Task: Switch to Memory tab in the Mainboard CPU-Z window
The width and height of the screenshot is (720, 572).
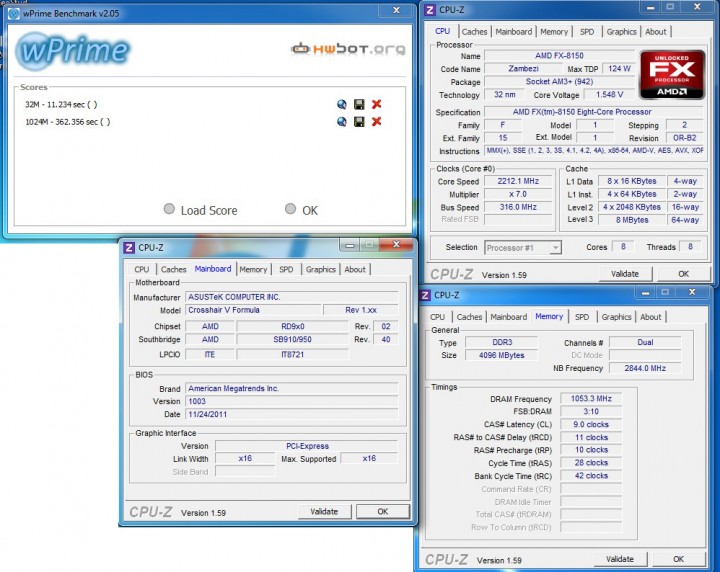Action: click(x=253, y=269)
